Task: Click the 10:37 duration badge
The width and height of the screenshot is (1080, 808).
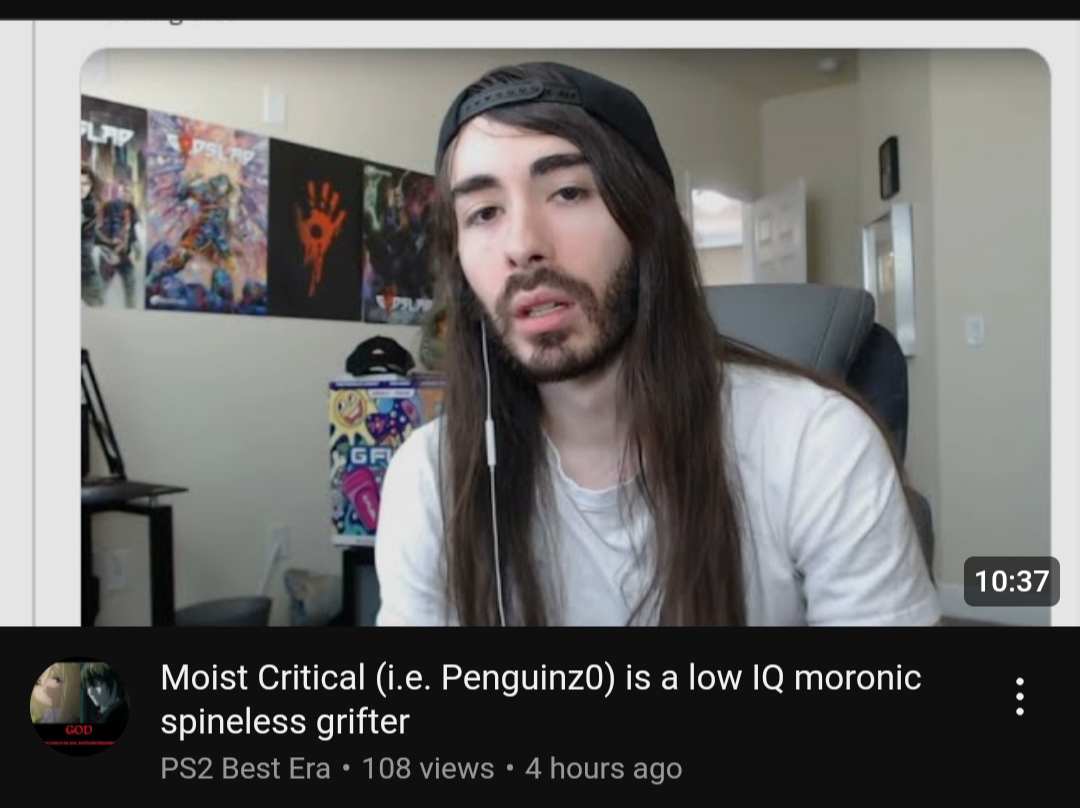Action: click(1011, 581)
